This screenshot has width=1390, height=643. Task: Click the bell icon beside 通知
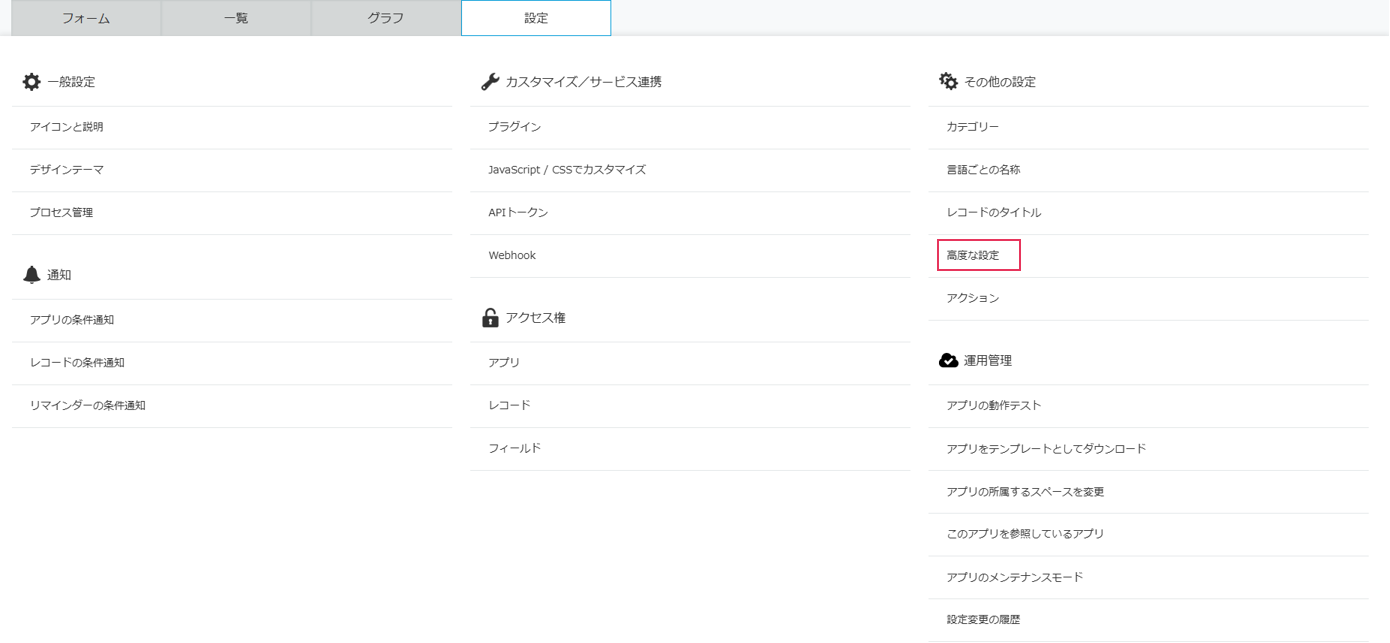32,275
